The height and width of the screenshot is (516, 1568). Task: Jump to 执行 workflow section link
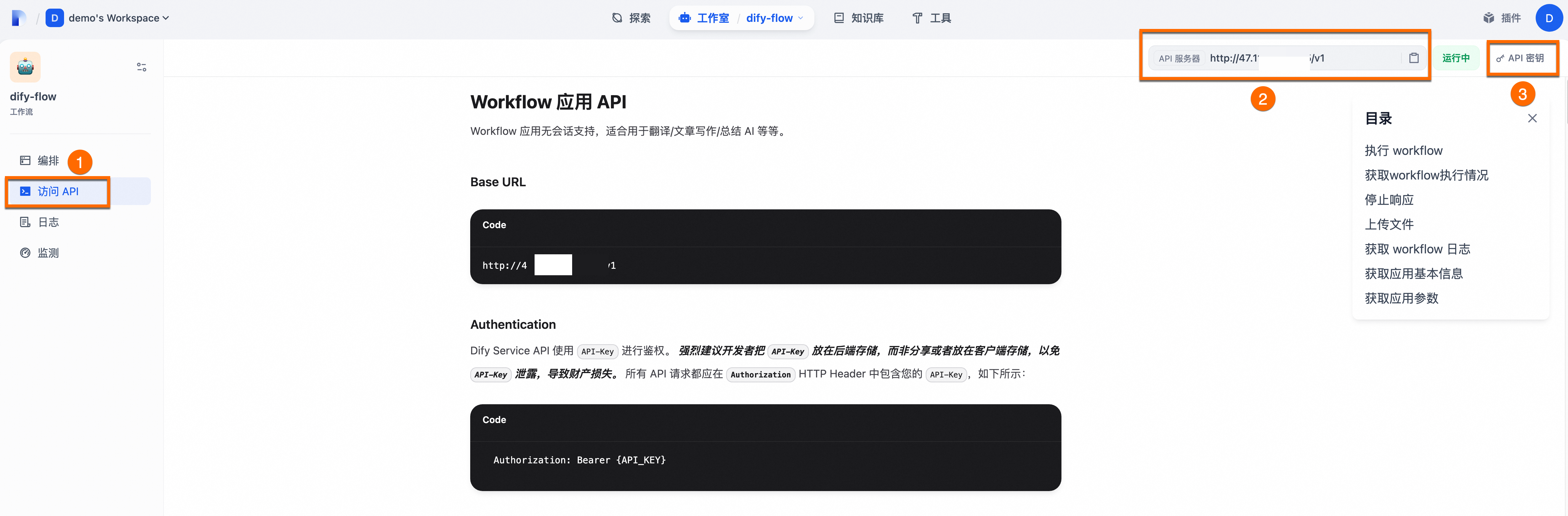[1403, 150]
